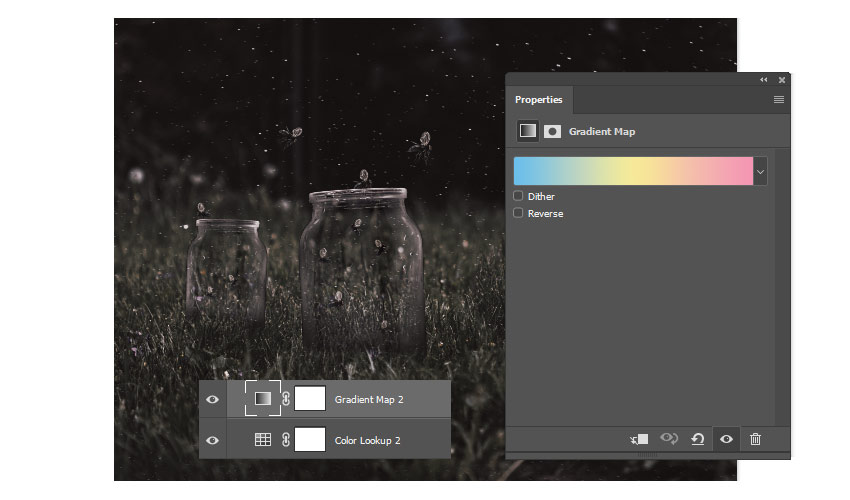850x500 pixels.
Task: Enable the Reverse checkbox
Action: [x=518, y=213]
